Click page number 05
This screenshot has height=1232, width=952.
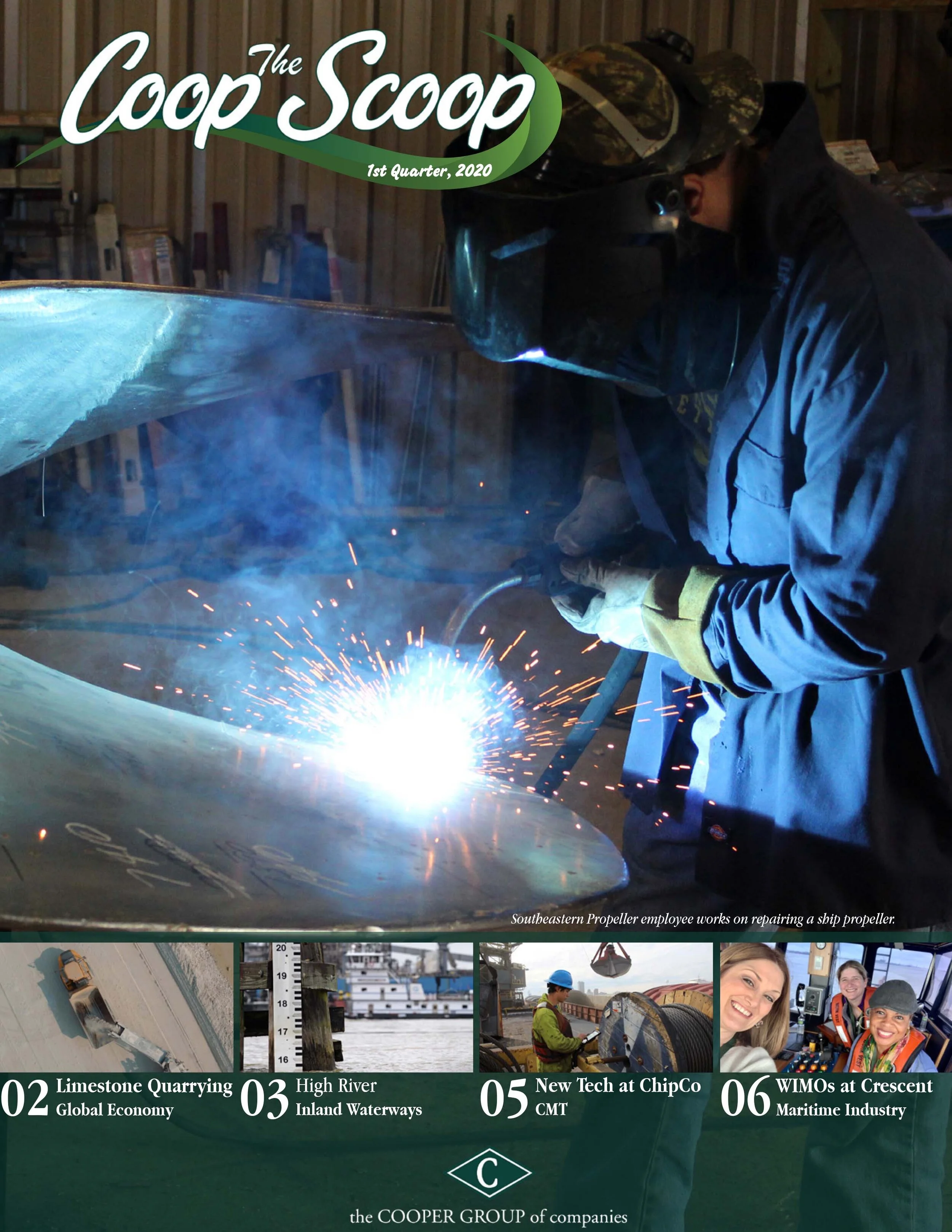point(504,1098)
